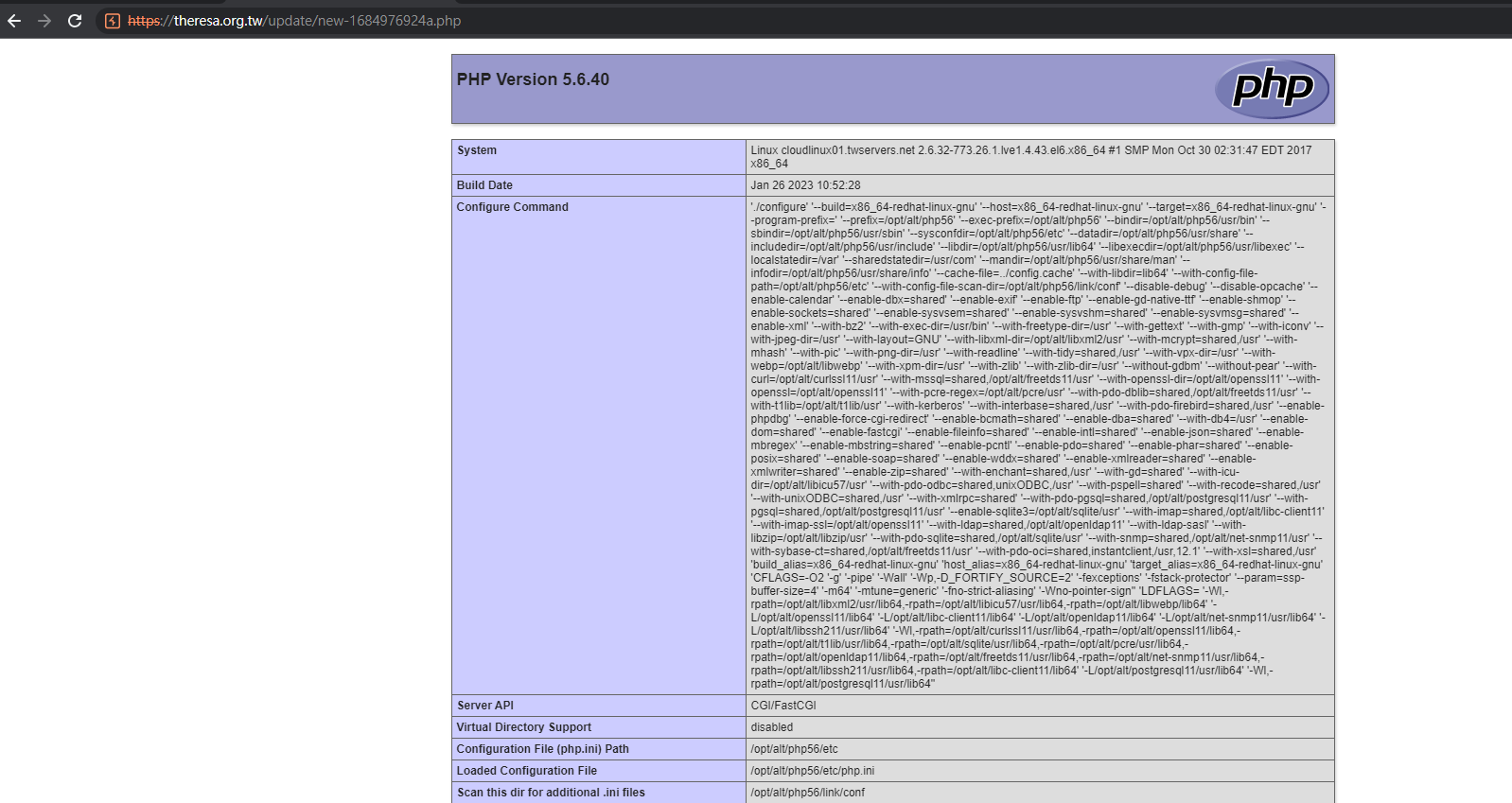Click the Jan 26 2023 10:52:28 value
Screen dimensions: 1512x803
click(805, 185)
